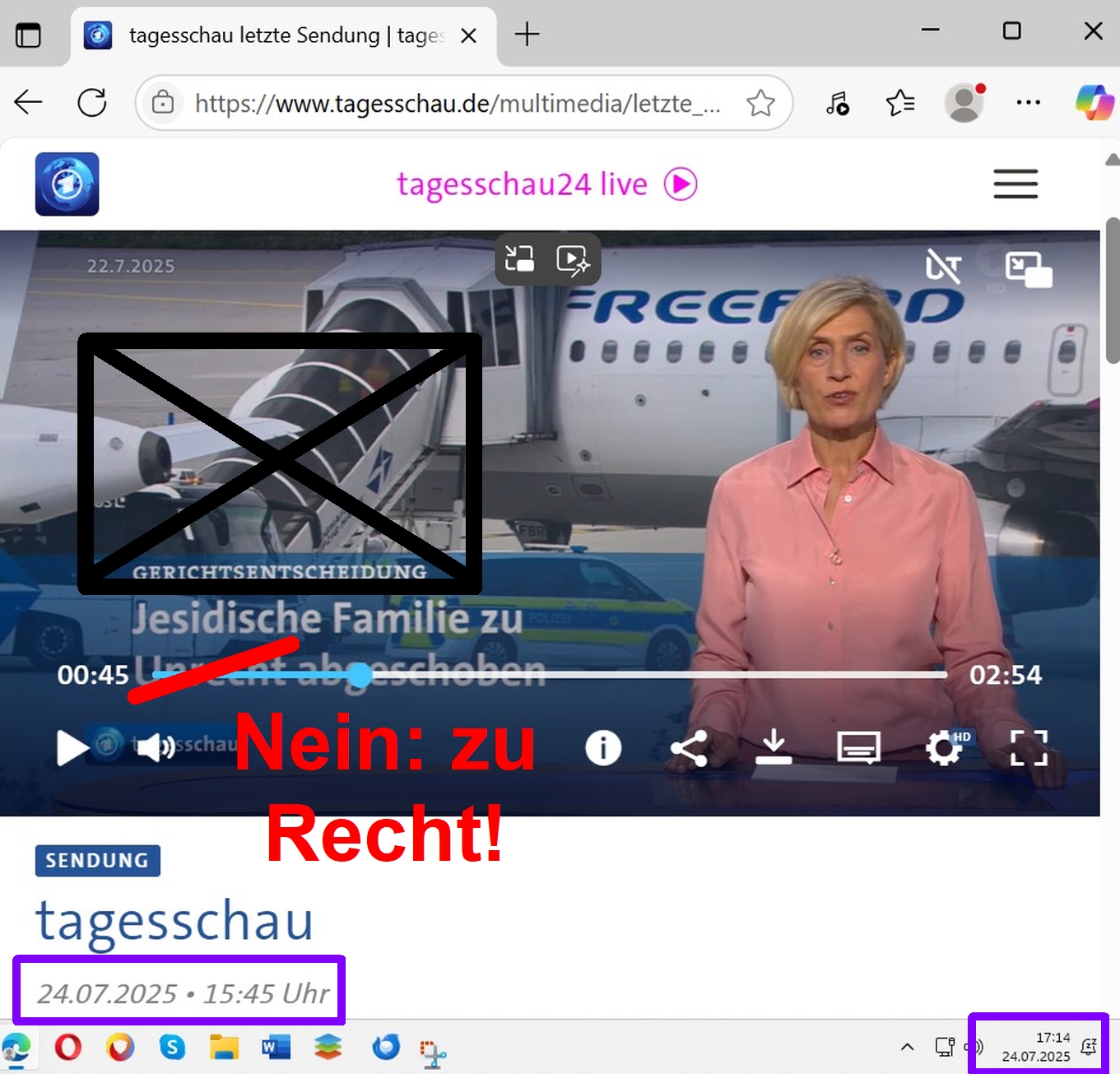Share the video via share icon
Viewport: 1120px width, 1074px height.
pos(689,748)
